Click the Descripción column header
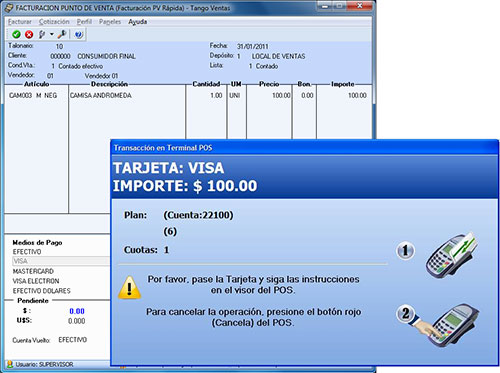 [x=109, y=84]
